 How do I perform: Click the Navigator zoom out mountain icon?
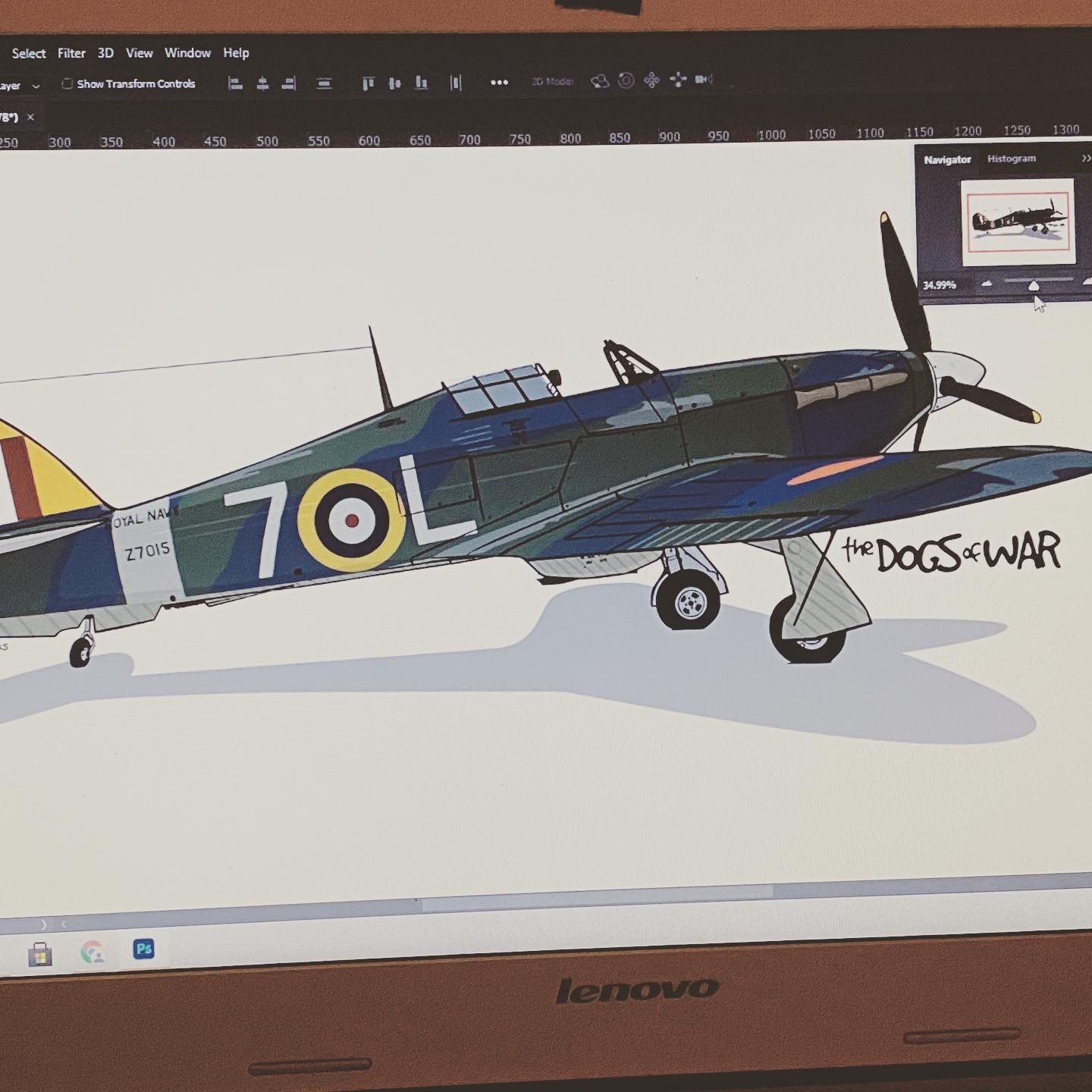pyautogui.click(x=986, y=284)
